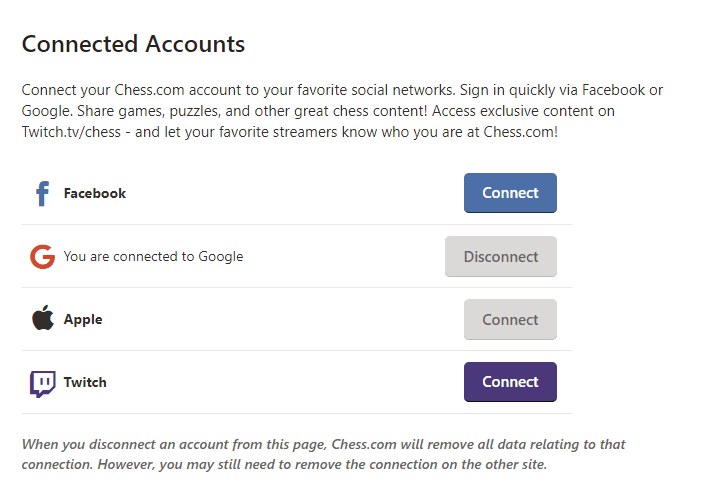Click the Google logo icon

pyautogui.click(x=42, y=257)
